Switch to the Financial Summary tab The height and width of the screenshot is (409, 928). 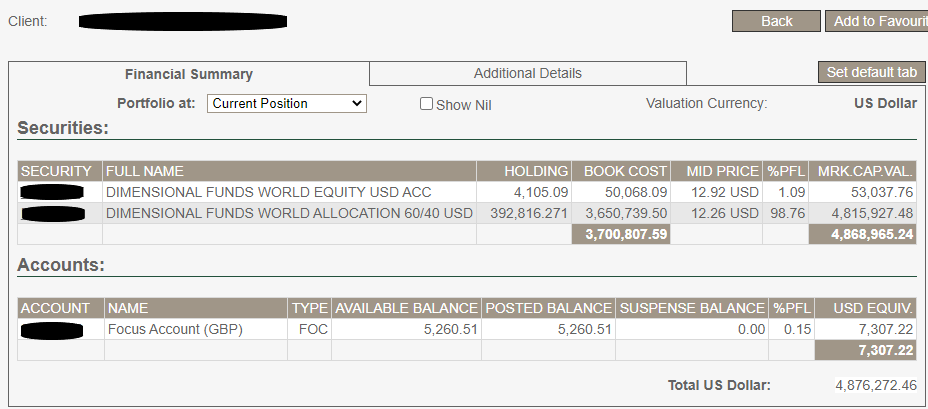(188, 74)
